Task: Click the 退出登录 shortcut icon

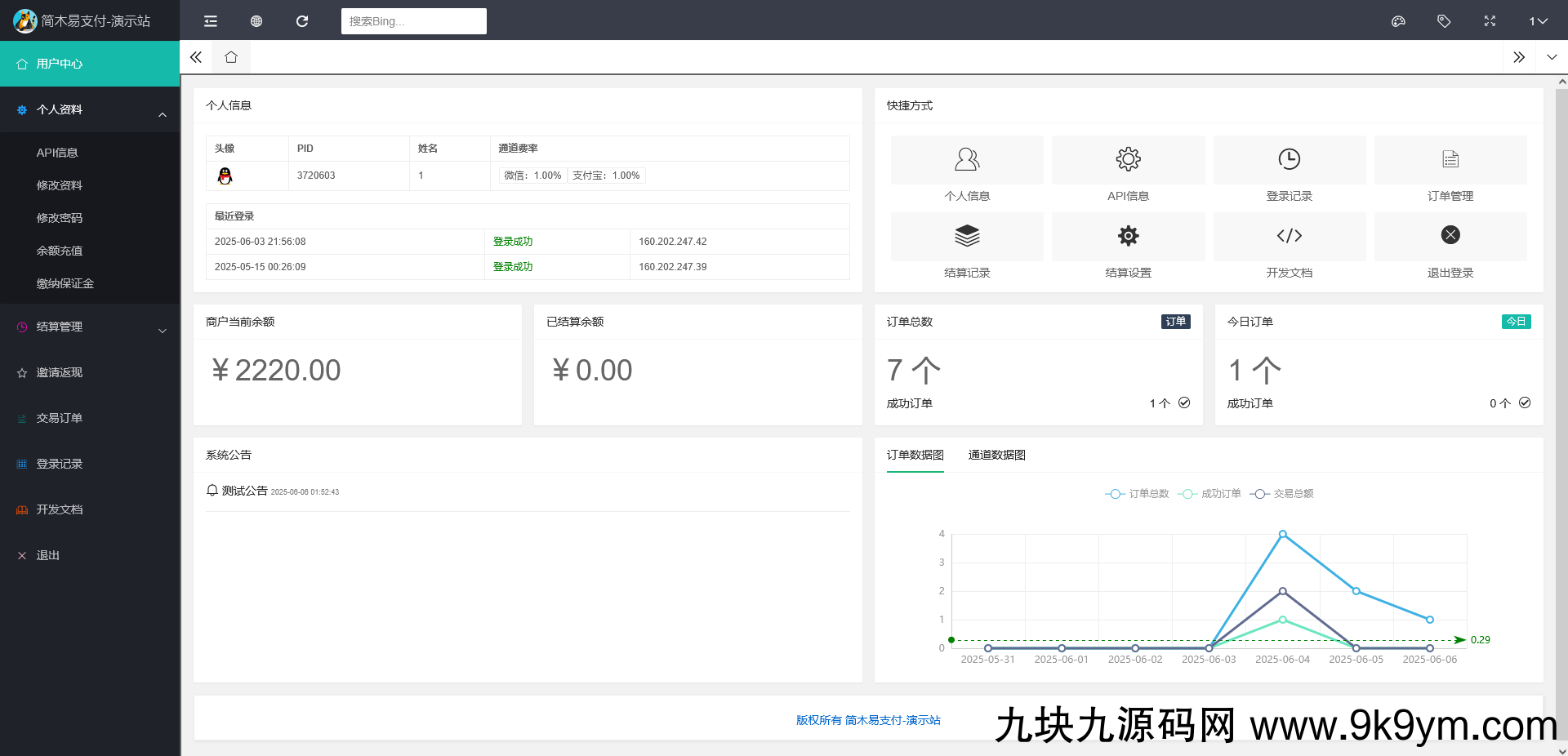Action: pyautogui.click(x=1450, y=236)
